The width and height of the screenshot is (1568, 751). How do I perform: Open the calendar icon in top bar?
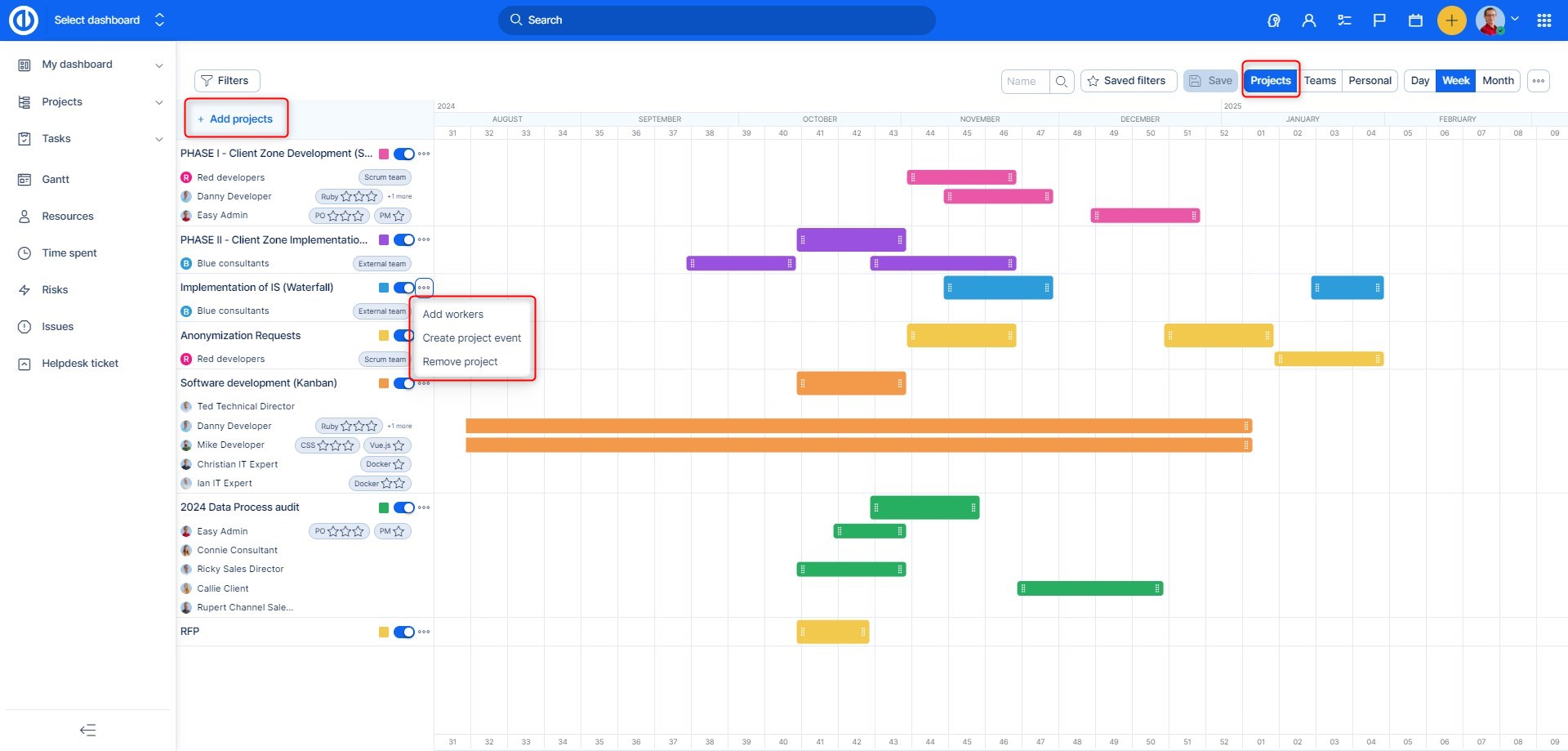pyautogui.click(x=1415, y=20)
